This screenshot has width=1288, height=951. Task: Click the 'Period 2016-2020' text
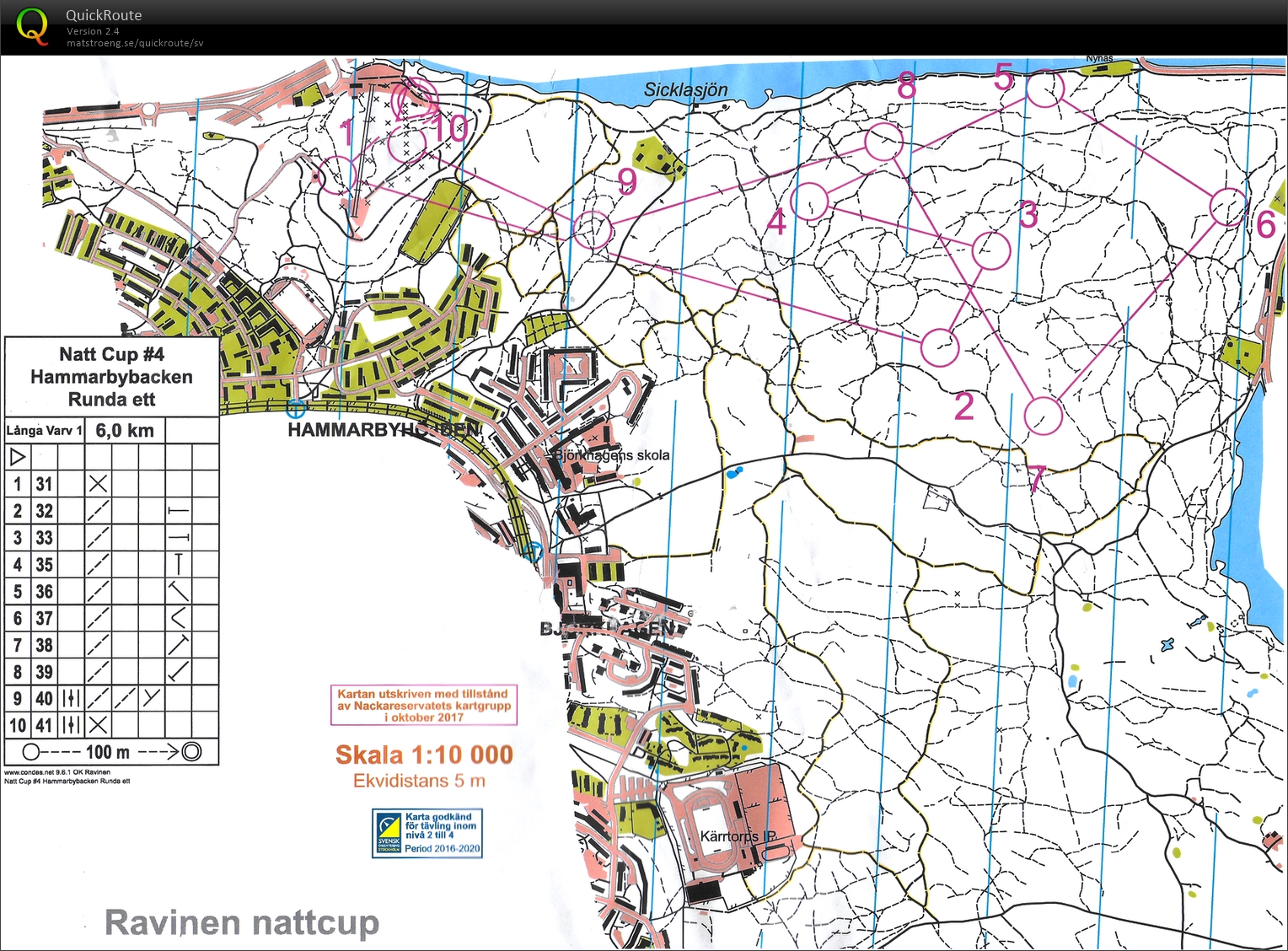point(442,849)
